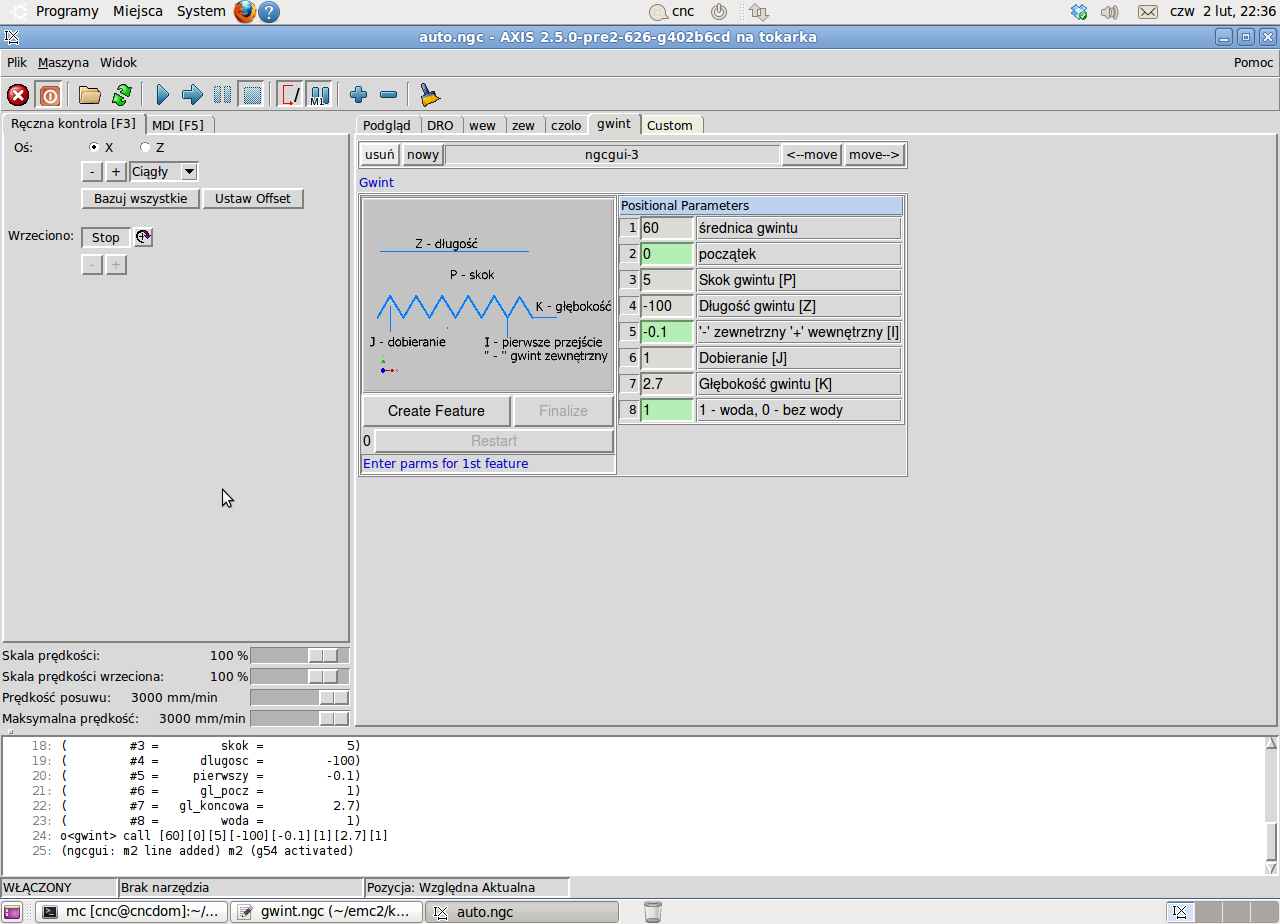Switch to the zew tab
This screenshot has width=1280, height=924.
point(523,125)
